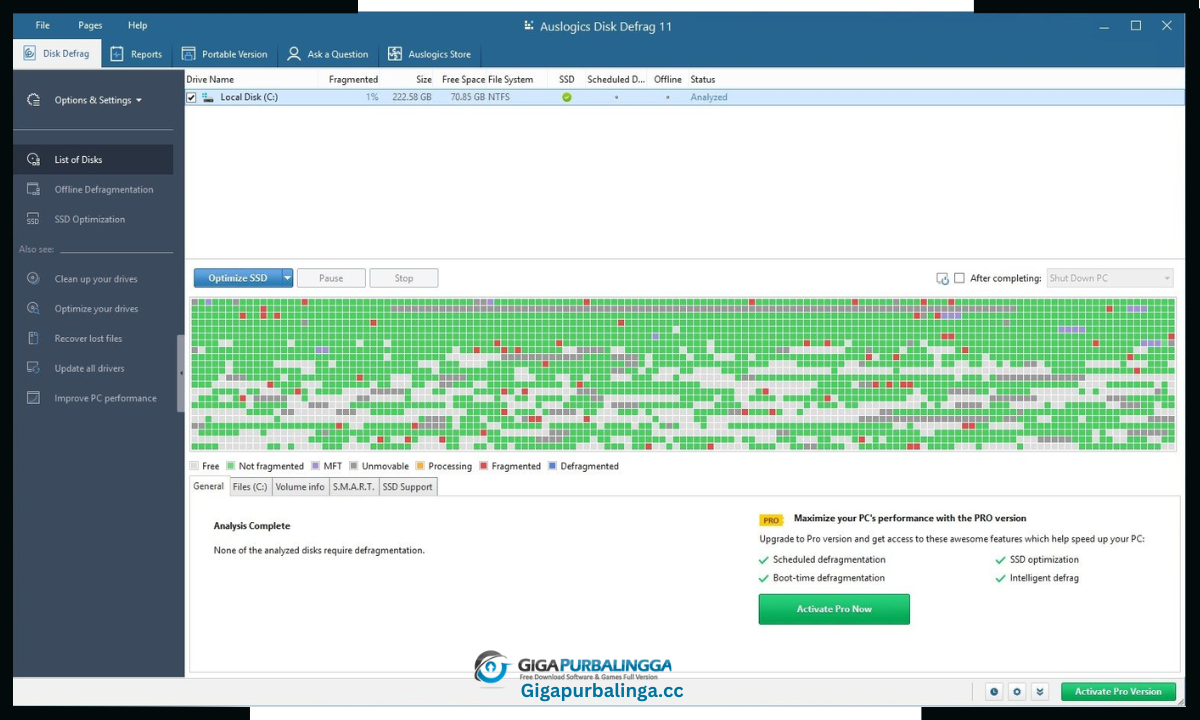This screenshot has height=720, width=1200.
Task: Click the Activate Pro Version button
Action: [x=1118, y=691]
